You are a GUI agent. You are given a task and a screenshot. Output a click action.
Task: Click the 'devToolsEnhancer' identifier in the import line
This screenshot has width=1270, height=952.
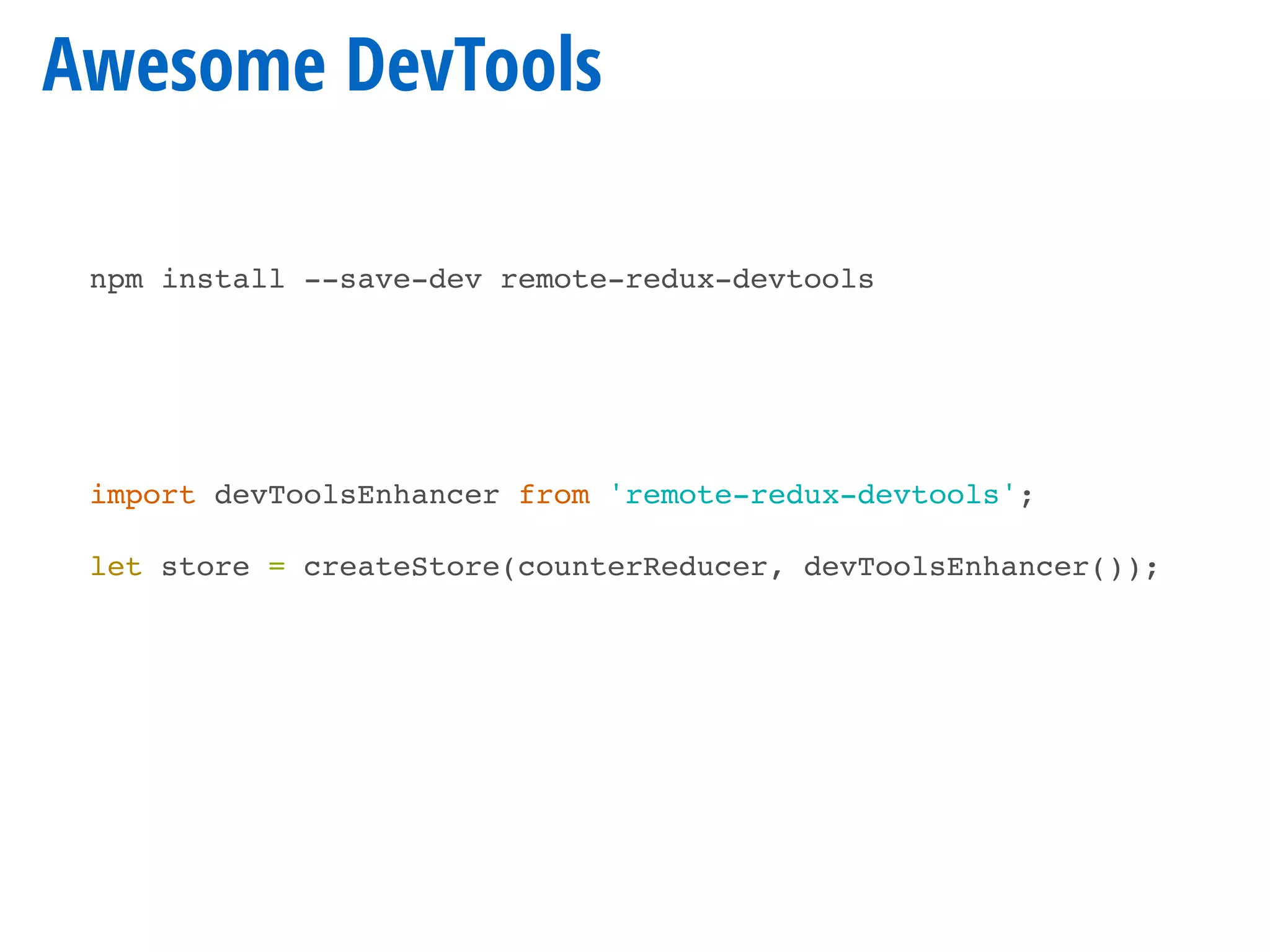[x=357, y=495]
